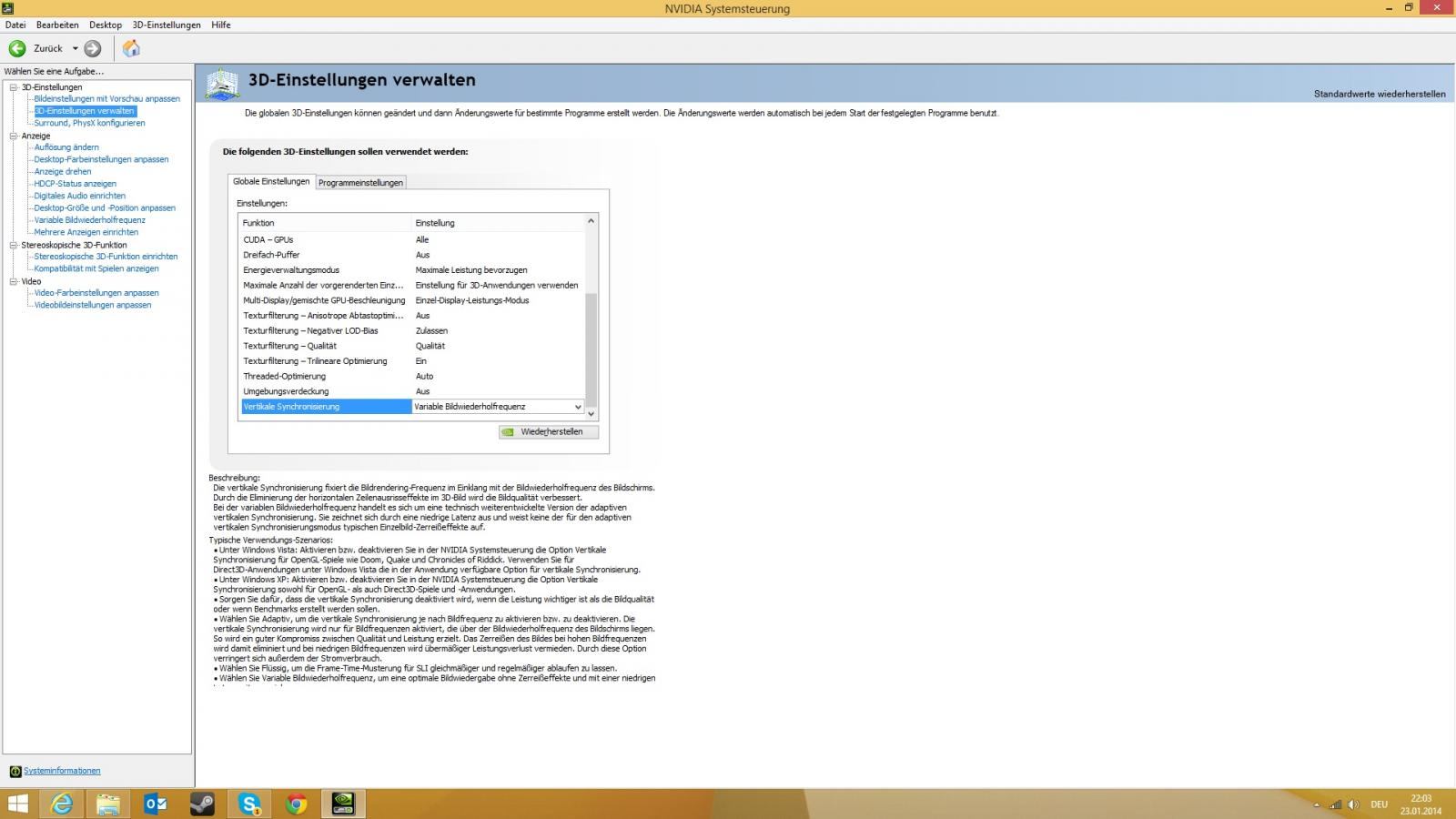The width and height of the screenshot is (1456, 819).
Task: Click the DEU language indicator
Action: click(1379, 804)
